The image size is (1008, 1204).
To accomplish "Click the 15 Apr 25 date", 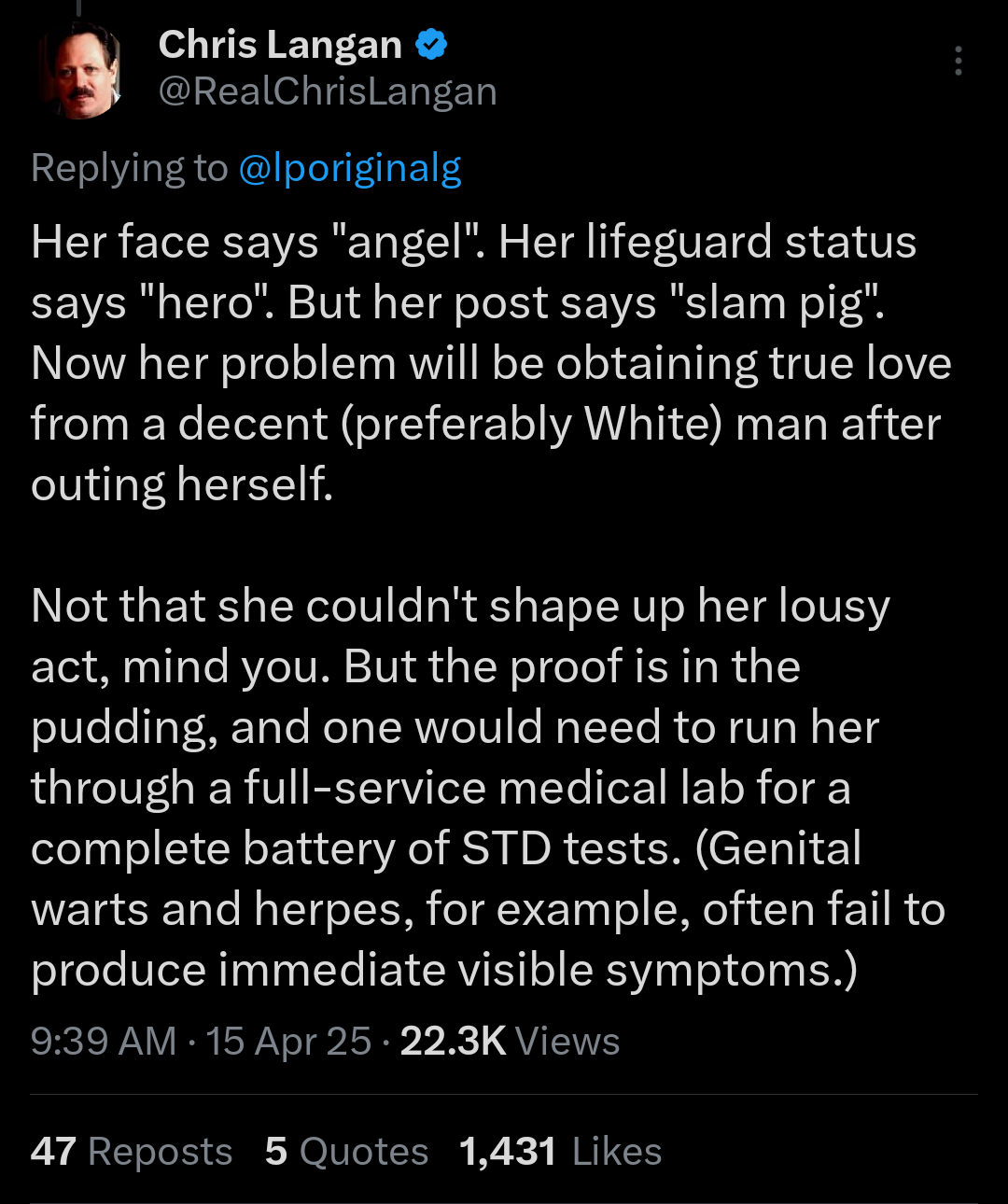I will [288, 1042].
